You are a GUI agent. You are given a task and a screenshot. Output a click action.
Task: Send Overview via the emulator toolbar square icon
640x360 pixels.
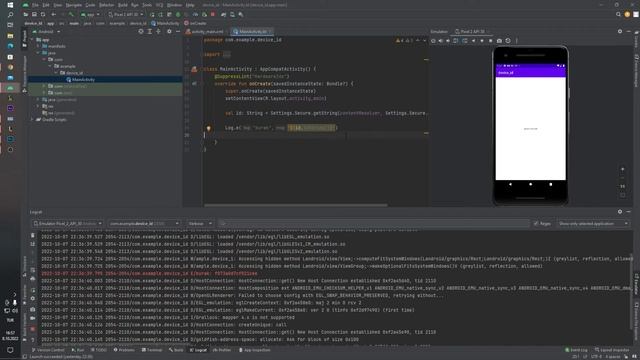point(491,41)
